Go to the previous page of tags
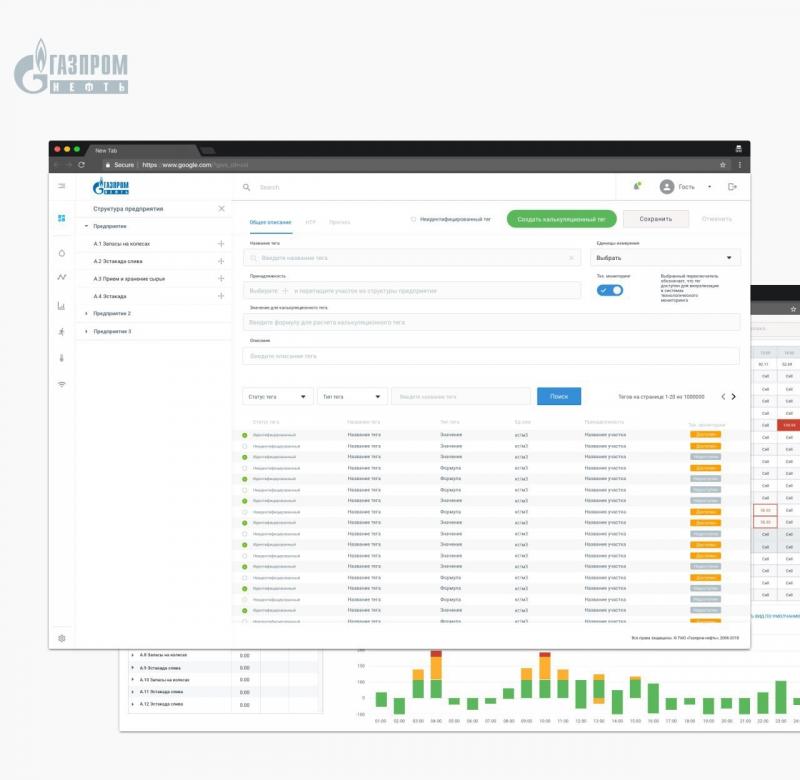 click(723, 396)
